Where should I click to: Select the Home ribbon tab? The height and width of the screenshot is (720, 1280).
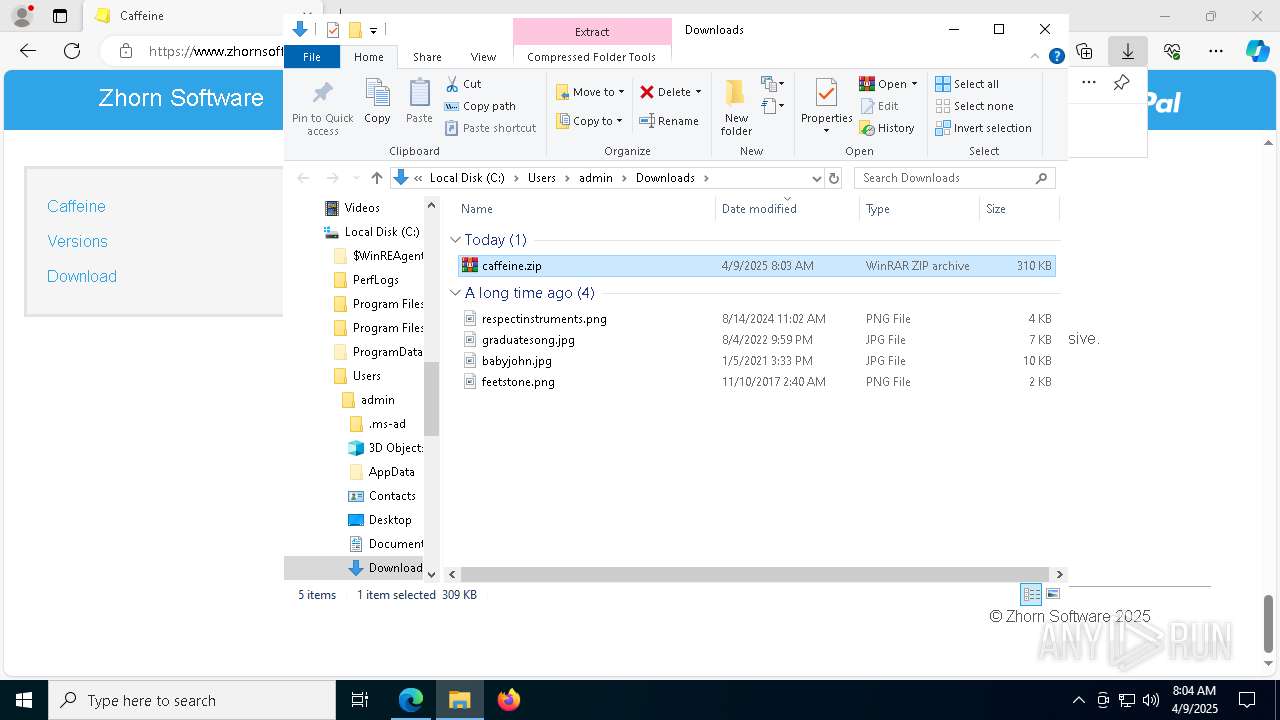tap(368, 57)
